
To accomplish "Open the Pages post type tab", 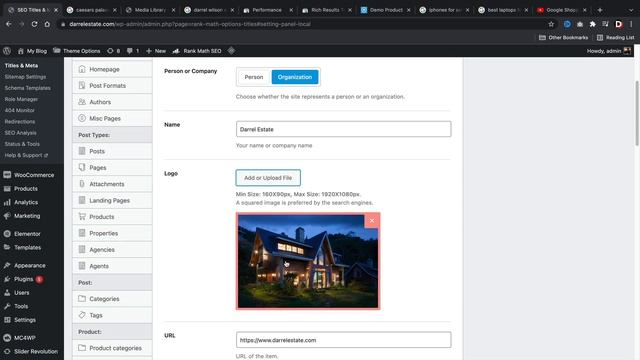I will click(x=112, y=167).
